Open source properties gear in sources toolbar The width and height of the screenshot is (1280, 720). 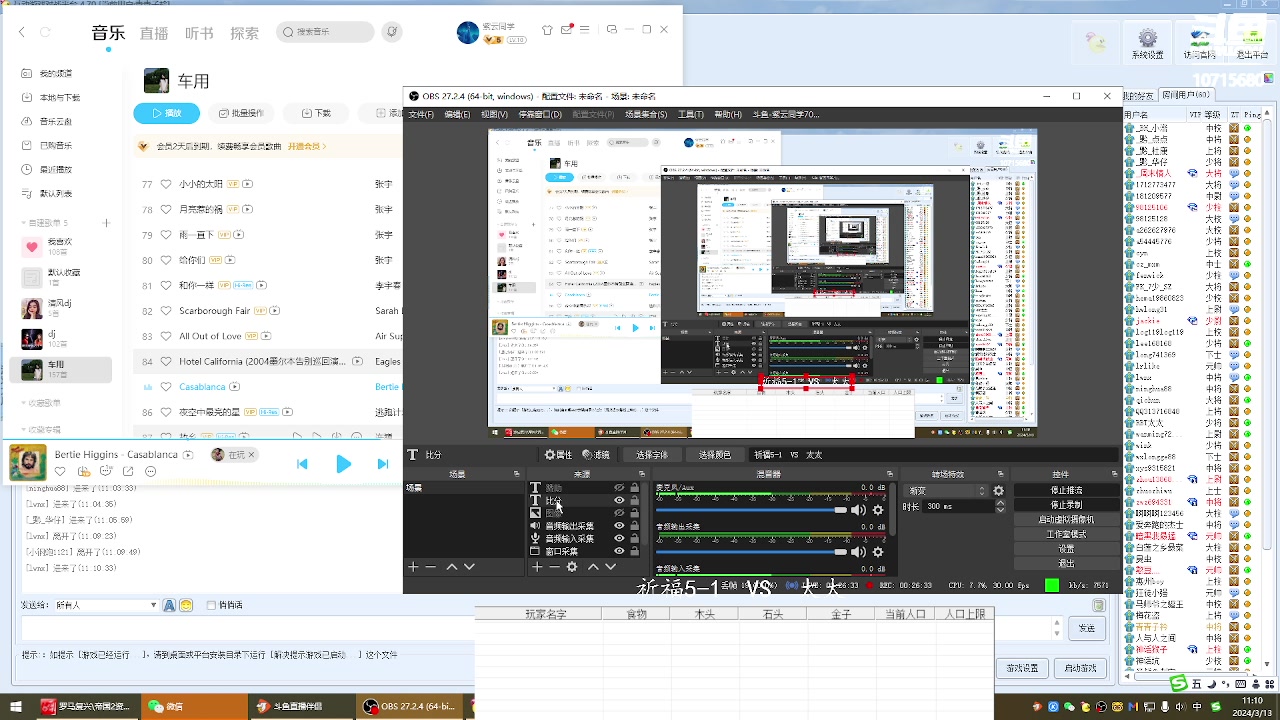tap(572, 567)
